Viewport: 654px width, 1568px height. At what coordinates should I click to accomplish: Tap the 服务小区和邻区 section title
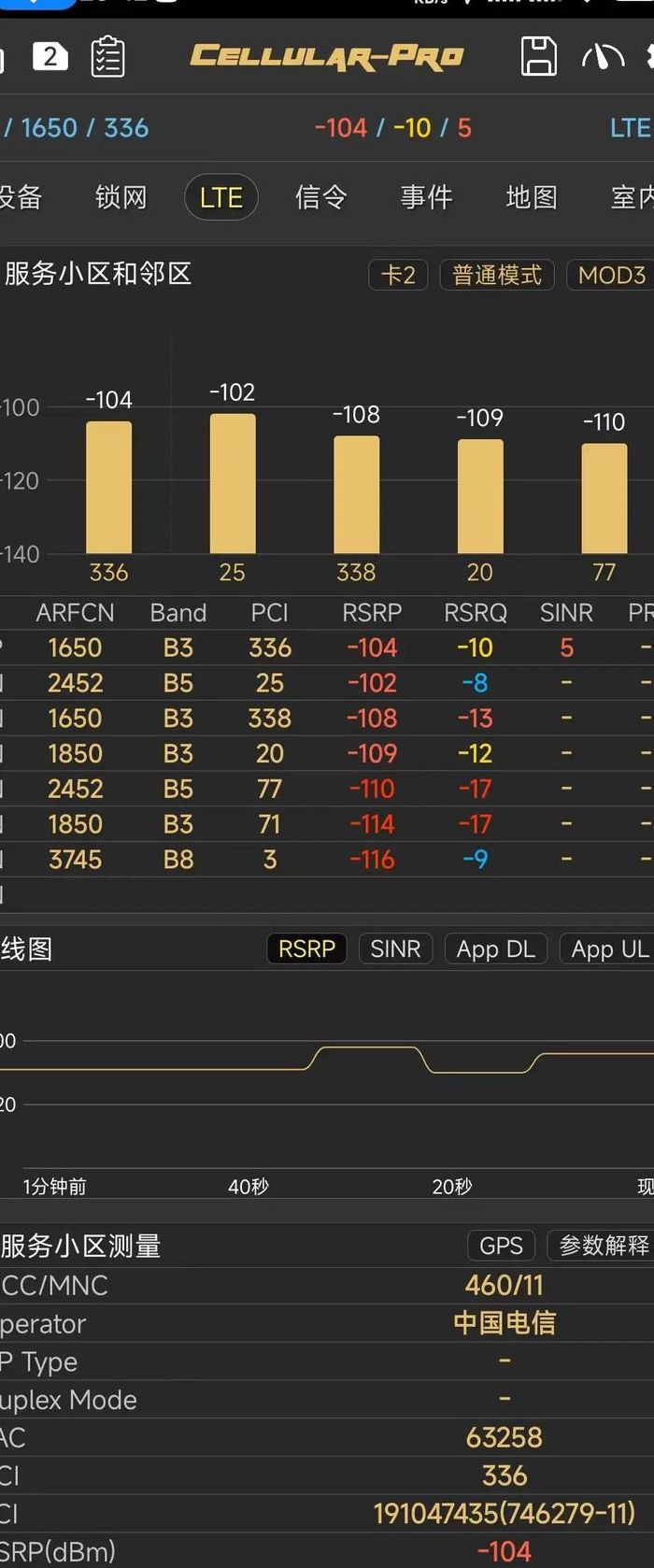tap(96, 274)
